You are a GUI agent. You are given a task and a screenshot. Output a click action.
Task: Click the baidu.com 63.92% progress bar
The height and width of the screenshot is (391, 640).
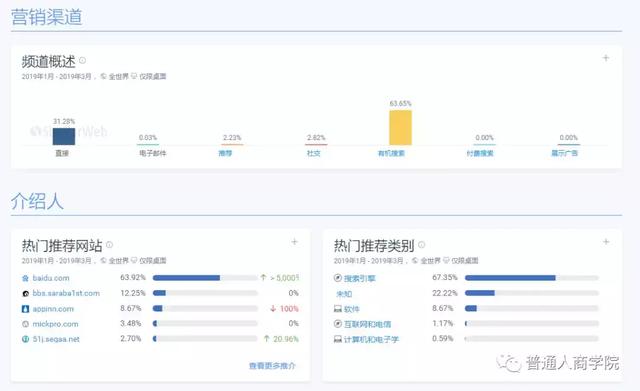205,278
